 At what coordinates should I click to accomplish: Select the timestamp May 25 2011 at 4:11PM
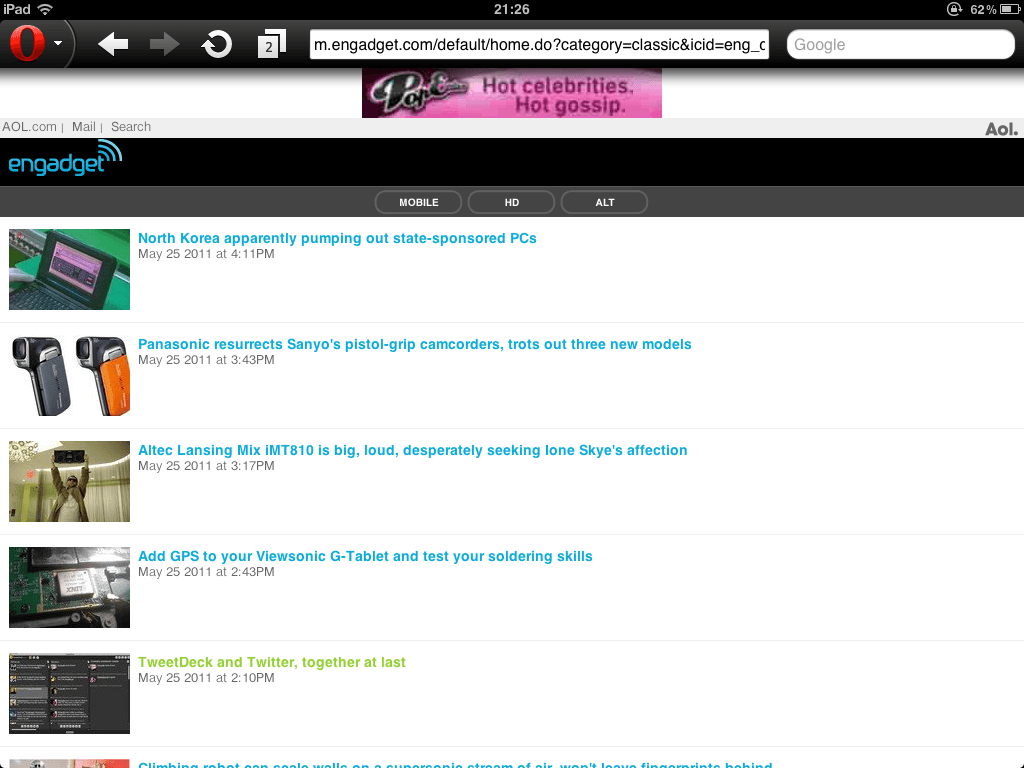[206, 254]
